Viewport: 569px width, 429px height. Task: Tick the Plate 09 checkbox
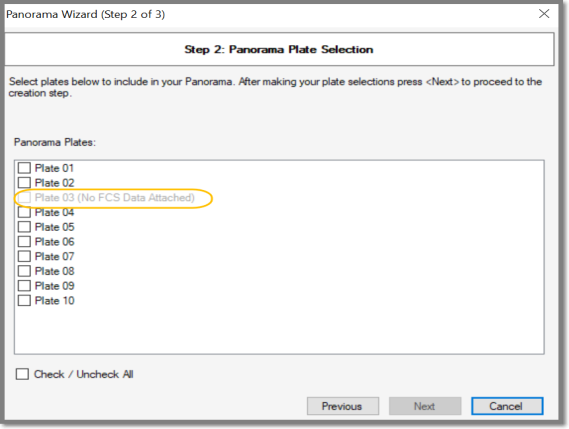[24, 286]
